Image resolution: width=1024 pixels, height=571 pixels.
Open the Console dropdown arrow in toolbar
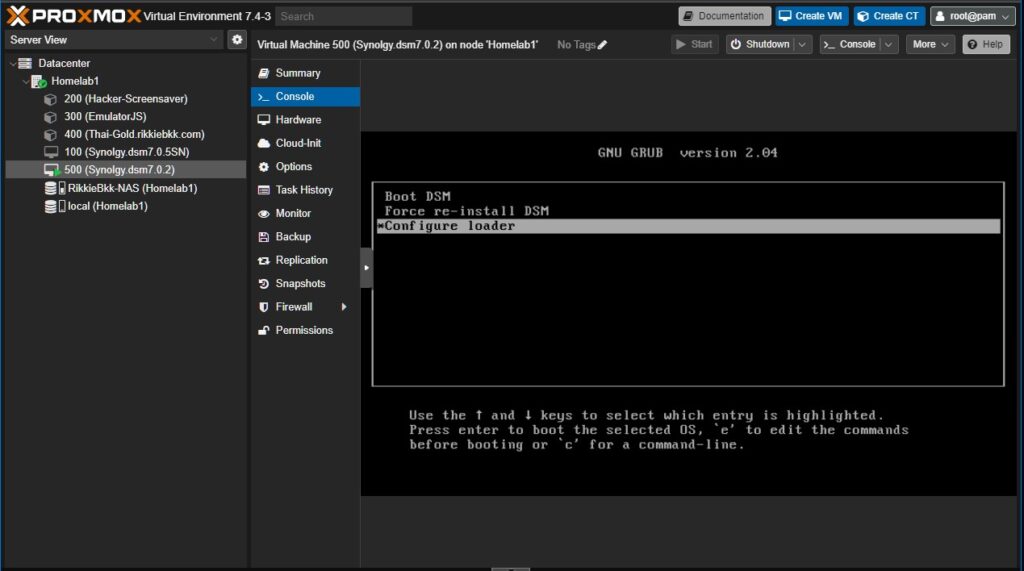(x=889, y=44)
